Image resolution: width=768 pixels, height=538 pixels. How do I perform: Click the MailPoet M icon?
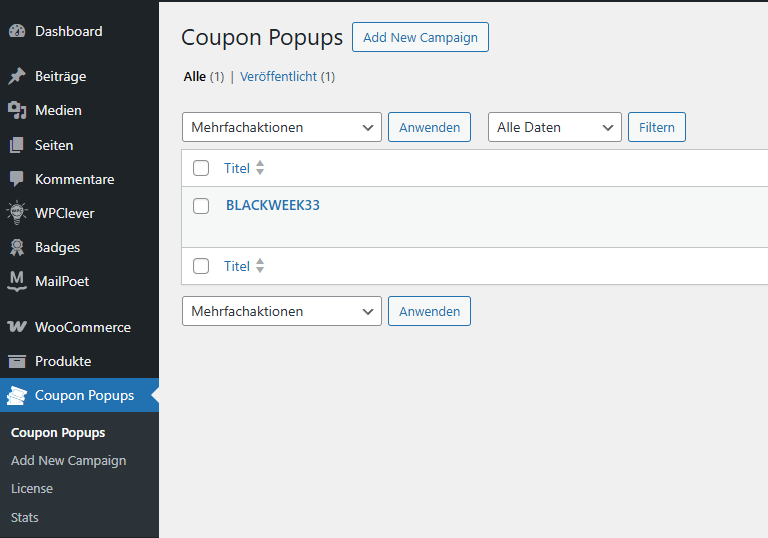coord(17,281)
